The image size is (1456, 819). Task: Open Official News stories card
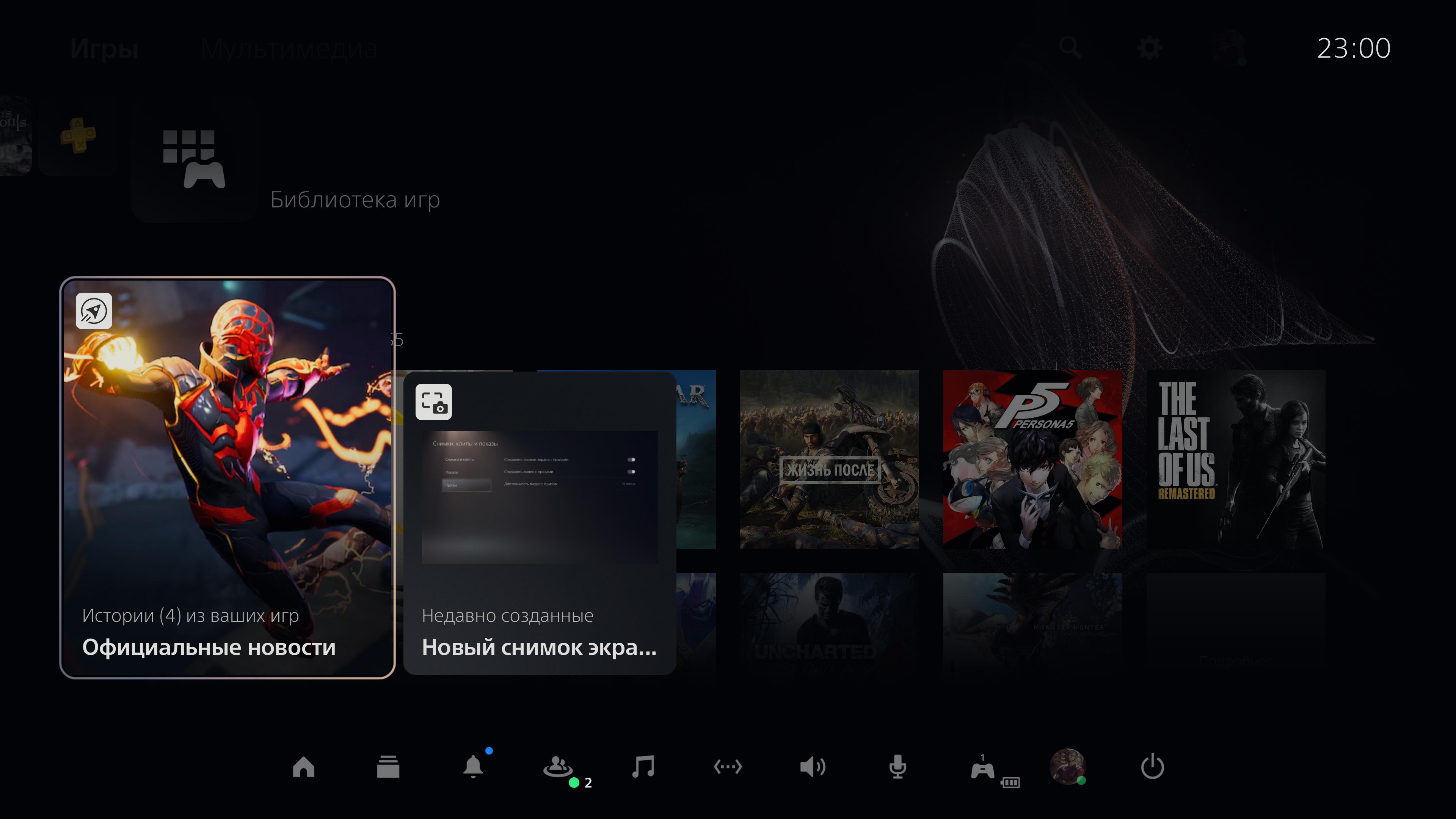(x=227, y=478)
